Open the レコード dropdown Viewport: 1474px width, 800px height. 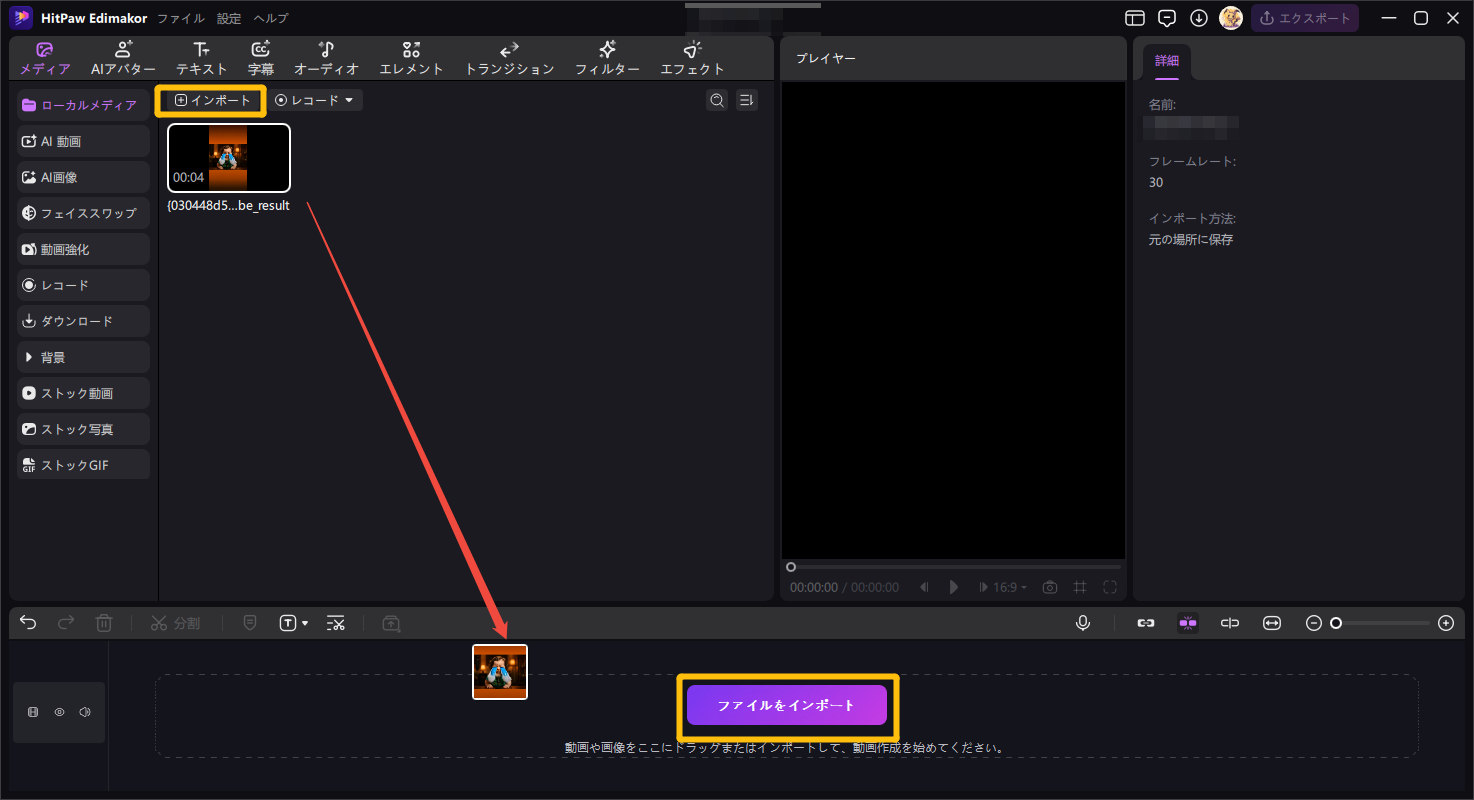tap(316, 100)
